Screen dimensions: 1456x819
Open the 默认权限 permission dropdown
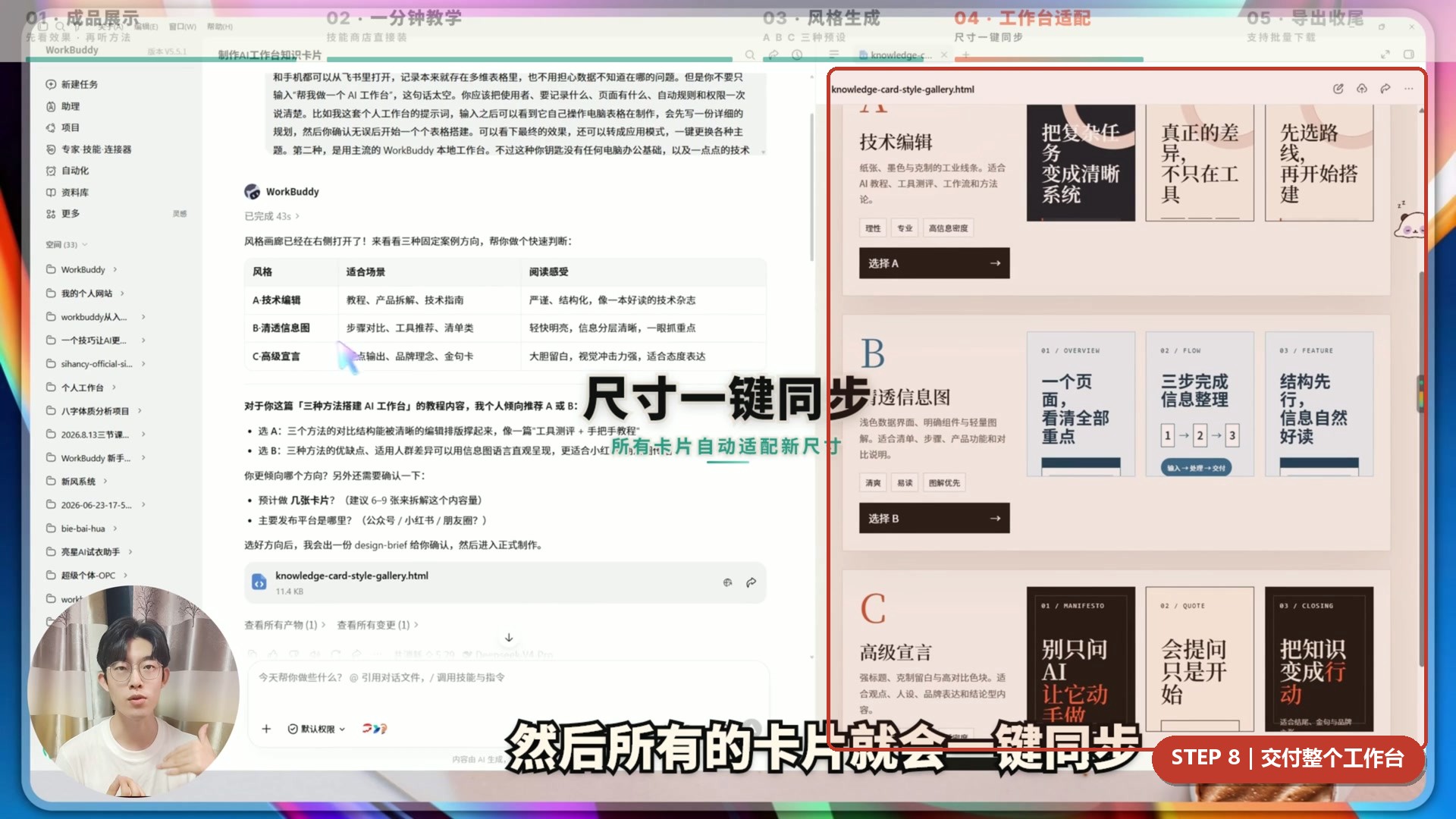coord(317,729)
